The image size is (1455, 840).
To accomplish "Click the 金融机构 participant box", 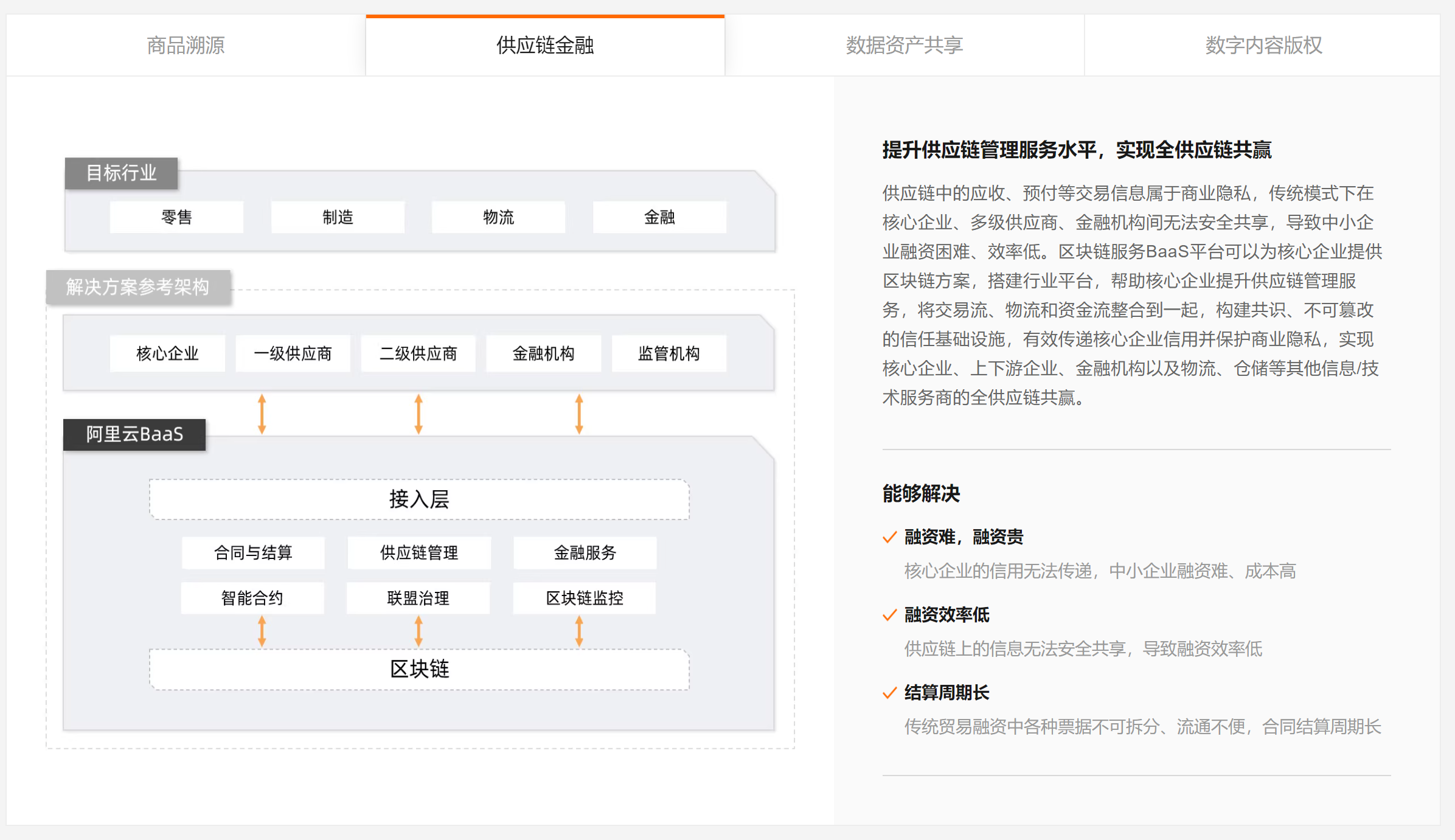I will point(543,353).
